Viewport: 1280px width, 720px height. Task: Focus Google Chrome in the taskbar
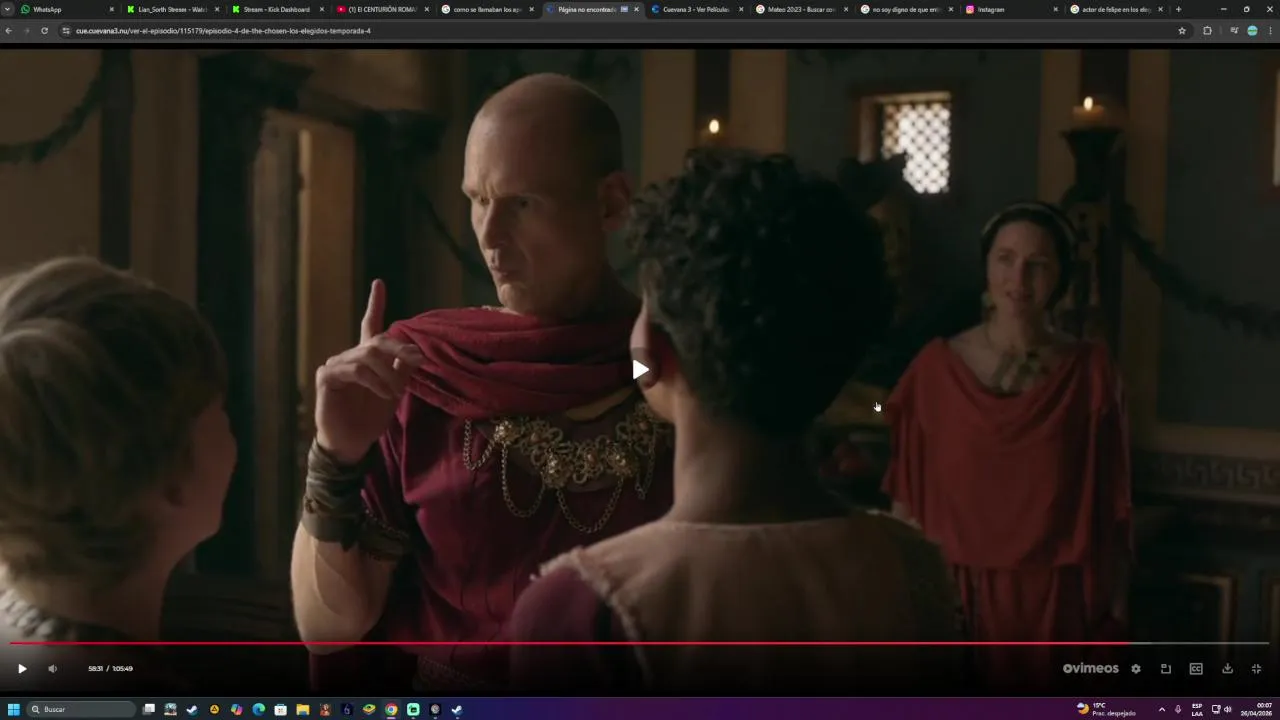coord(391,709)
